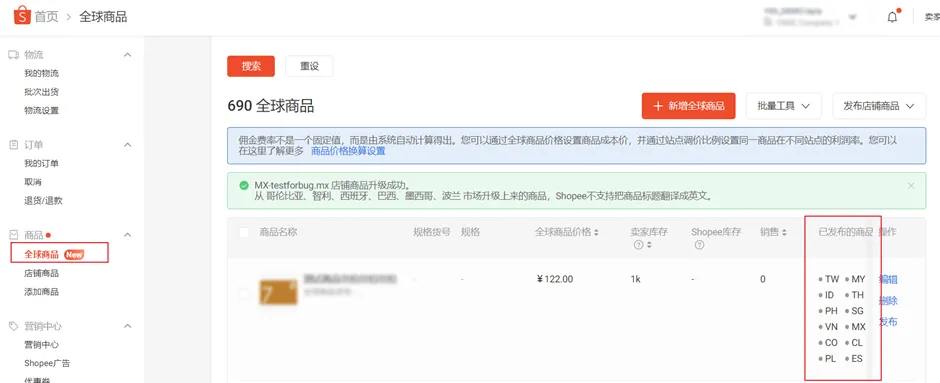The image size is (940, 383).
Task: Open 我的订单 in the sidebar
Action: pos(41,164)
